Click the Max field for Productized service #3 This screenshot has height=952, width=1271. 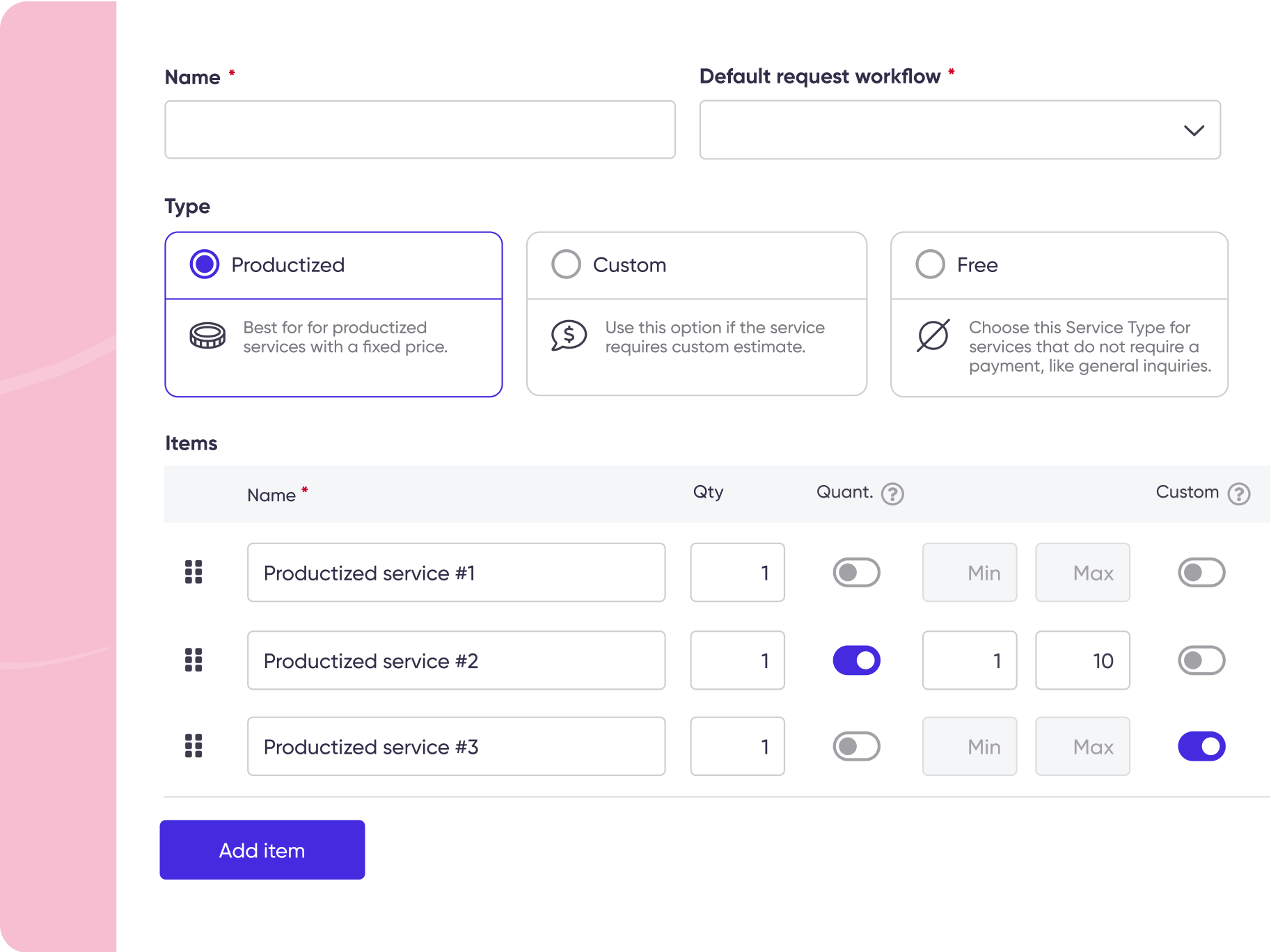(x=1082, y=746)
